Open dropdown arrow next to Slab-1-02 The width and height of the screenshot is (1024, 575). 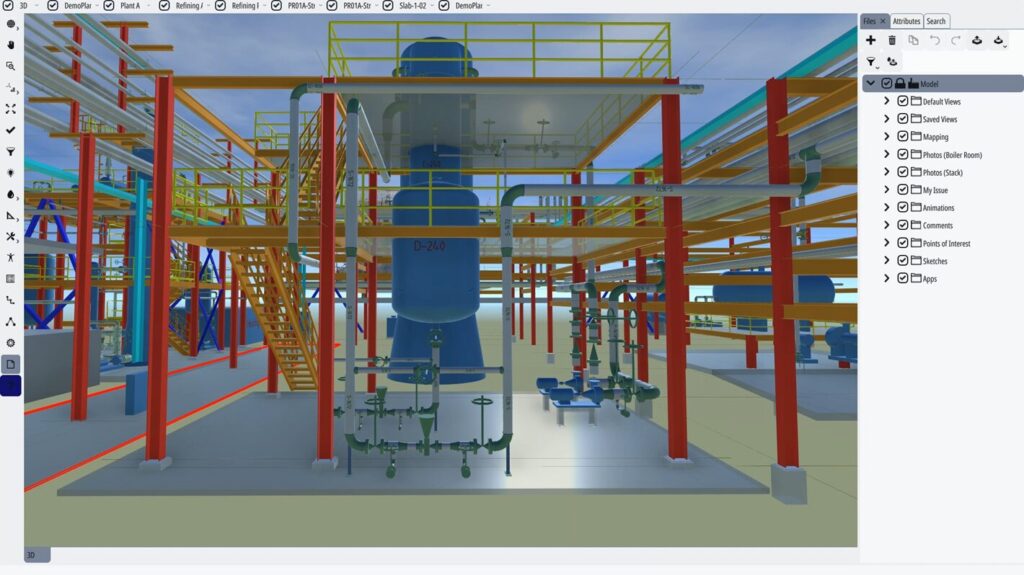coord(432,6)
